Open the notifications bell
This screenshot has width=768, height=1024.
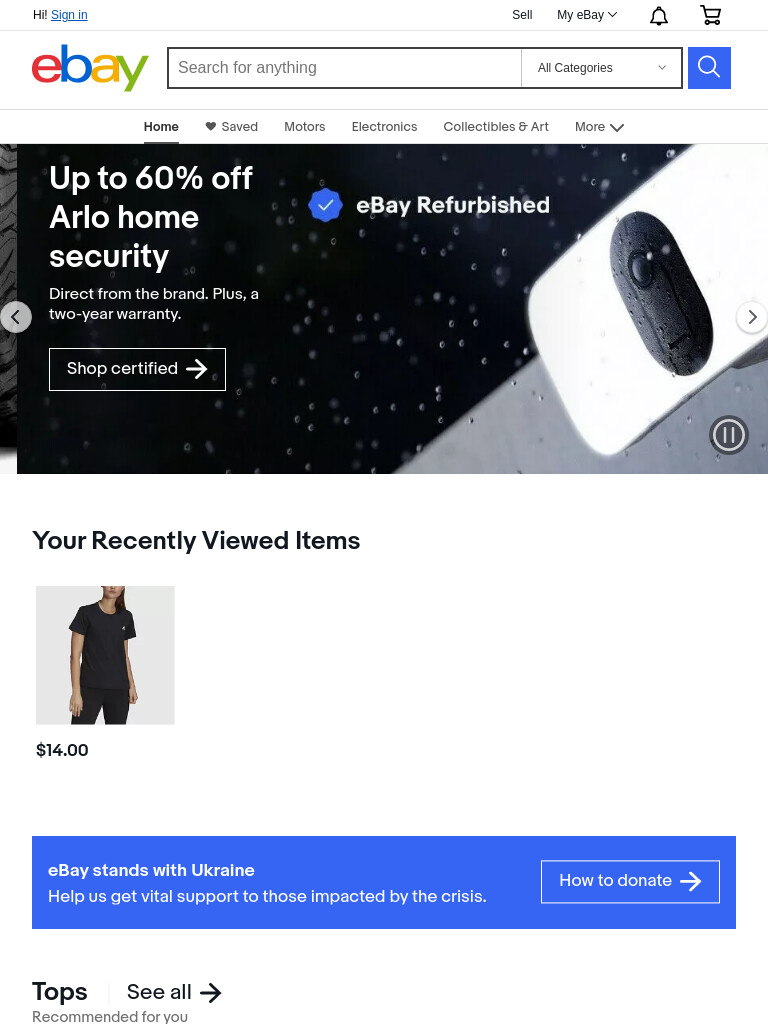[659, 16]
